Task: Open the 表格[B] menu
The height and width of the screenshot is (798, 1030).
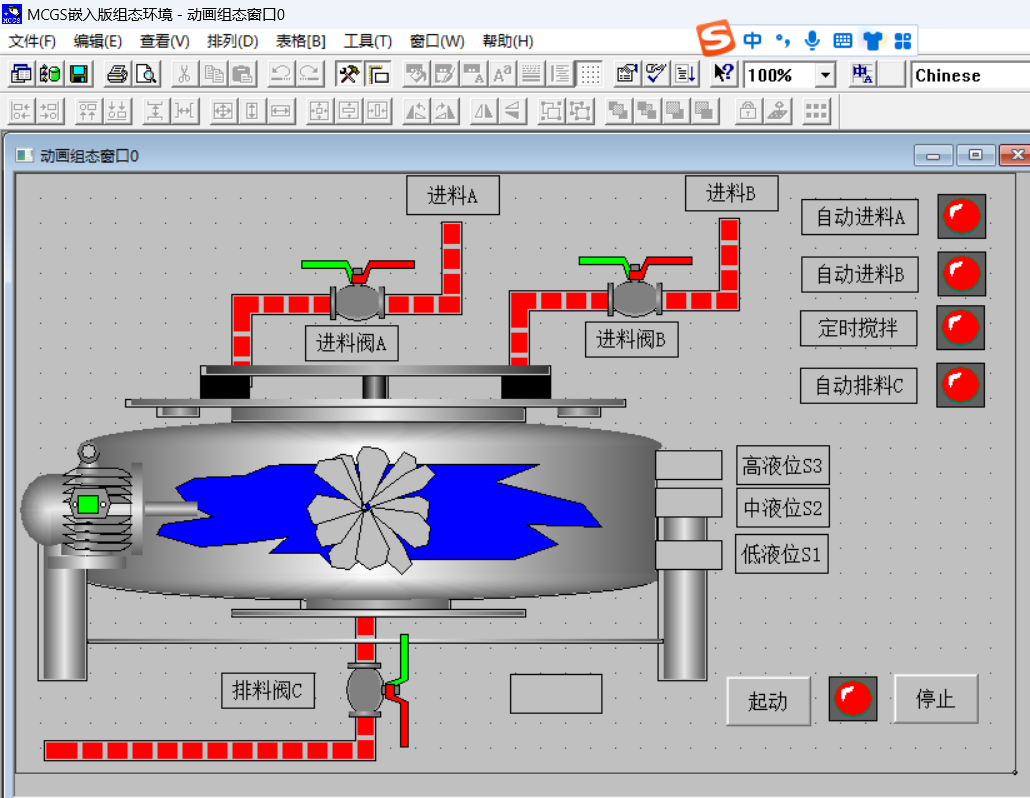Action: point(300,41)
